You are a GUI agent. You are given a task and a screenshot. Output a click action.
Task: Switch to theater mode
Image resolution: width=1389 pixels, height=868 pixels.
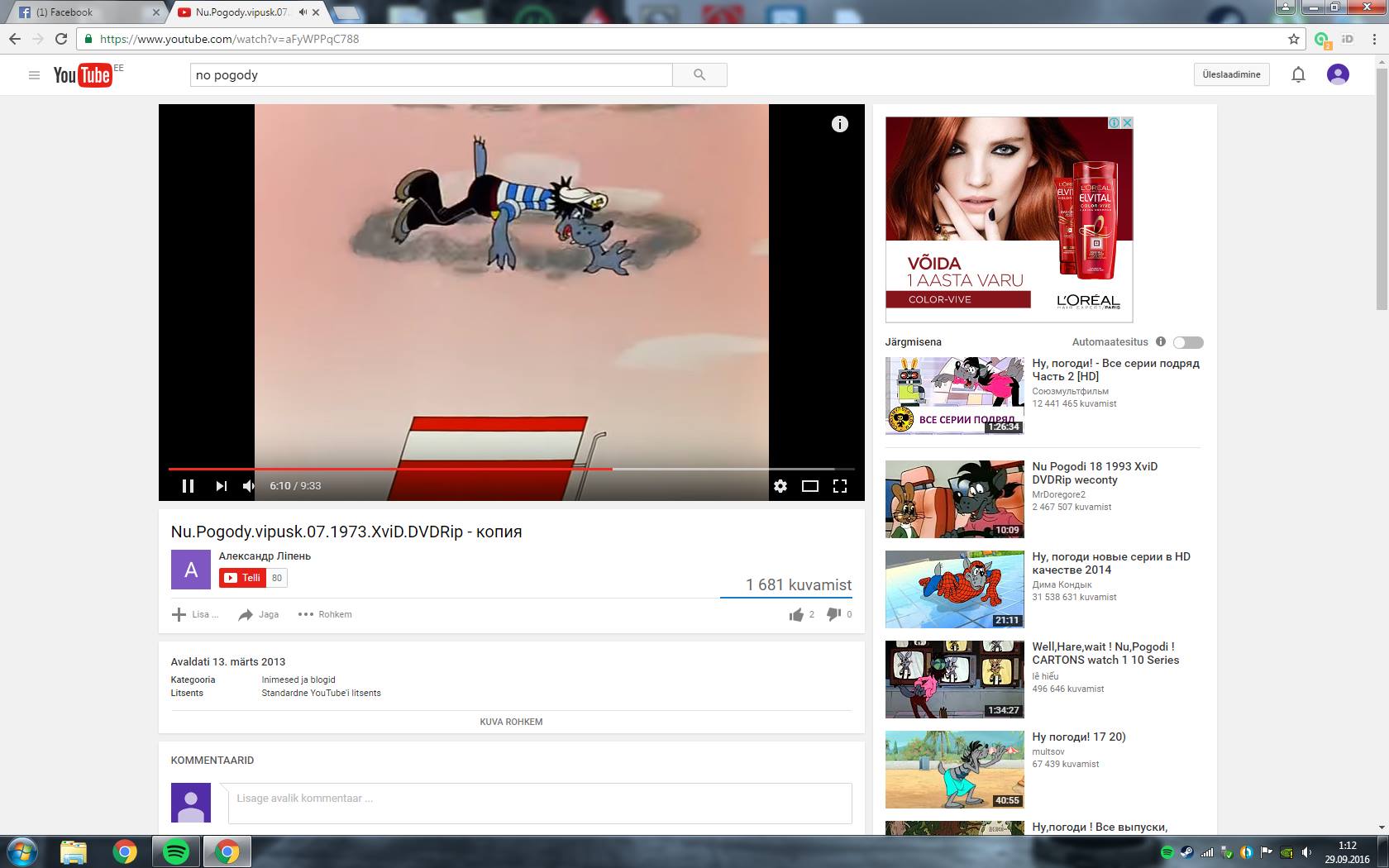[x=810, y=486]
